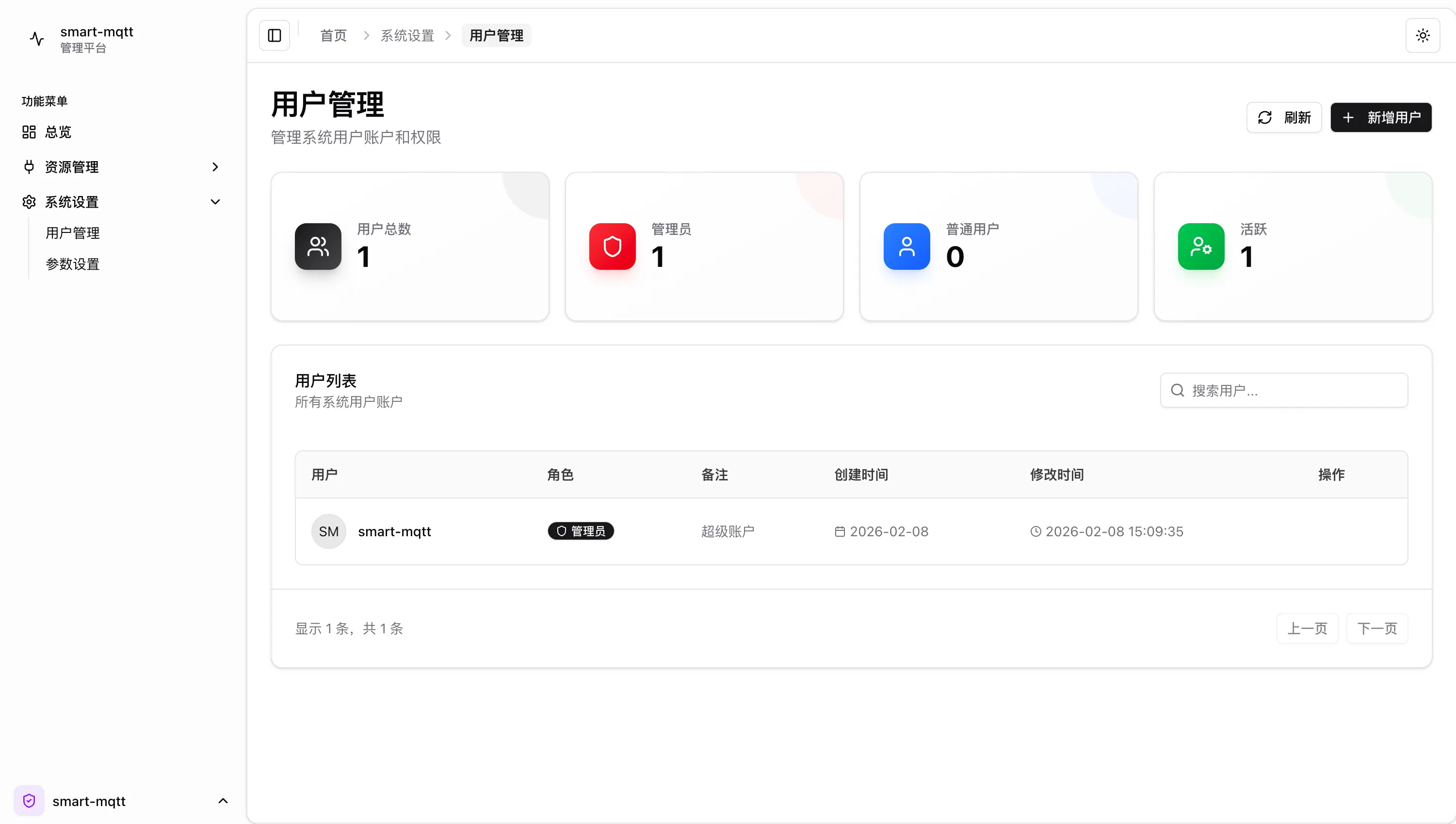
Task: Go to 首页 via breadcrumb
Action: [x=333, y=35]
